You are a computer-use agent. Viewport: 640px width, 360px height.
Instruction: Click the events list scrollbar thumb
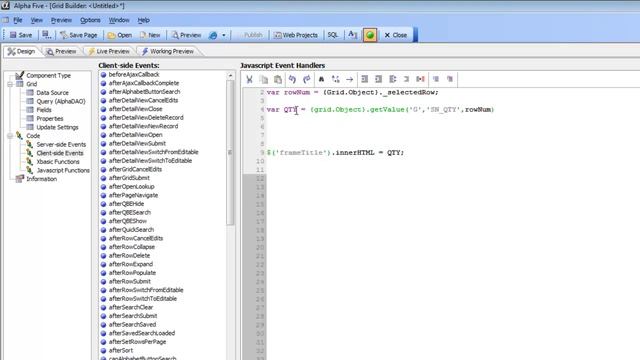coord(230,152)
